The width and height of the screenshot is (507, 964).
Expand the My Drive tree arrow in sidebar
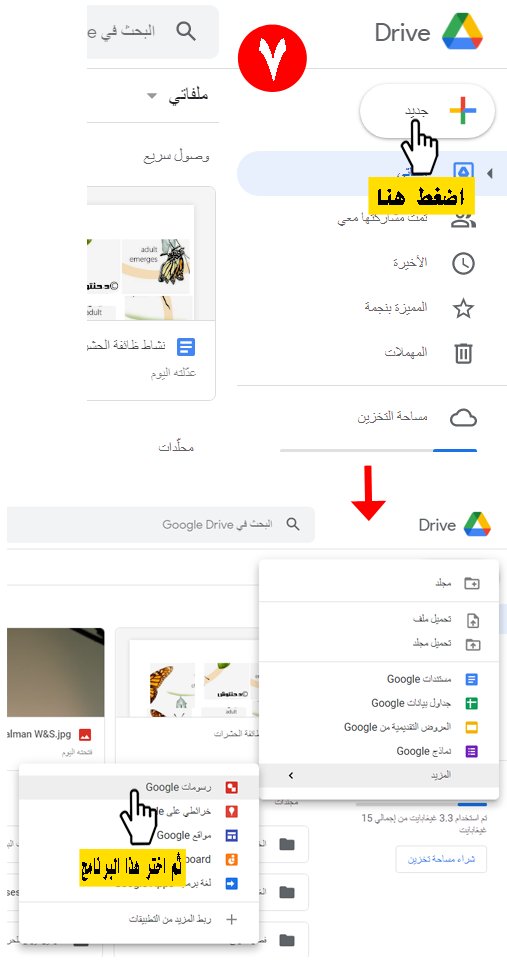[x=490, y=174]
